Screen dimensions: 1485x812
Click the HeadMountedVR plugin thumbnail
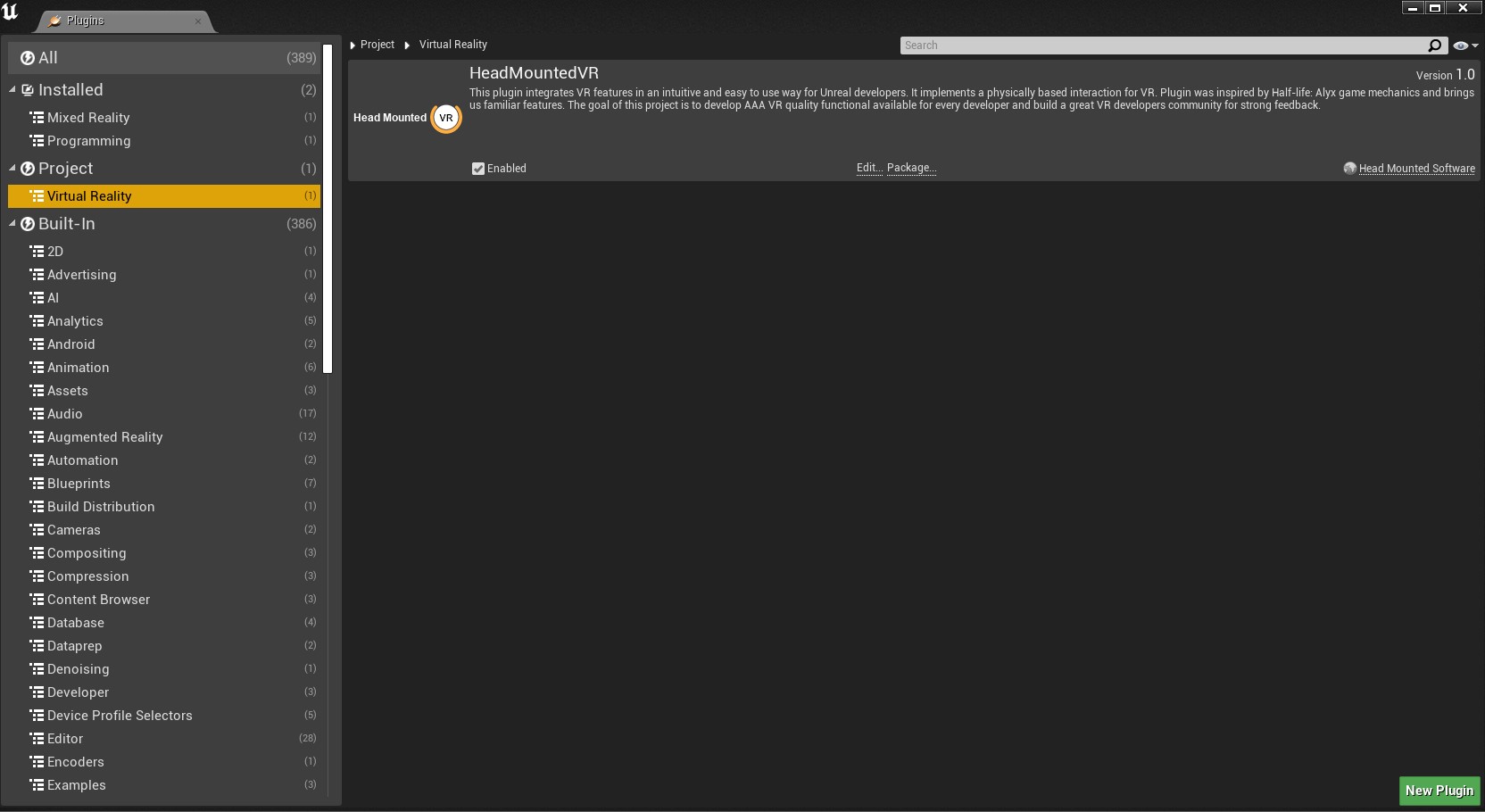407,118
